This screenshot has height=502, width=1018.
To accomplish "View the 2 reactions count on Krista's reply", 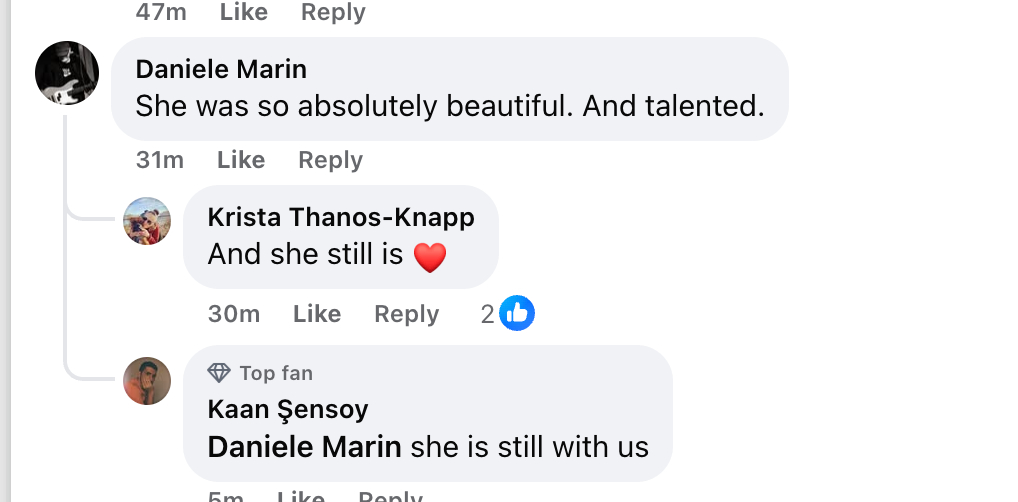I will point(488,314).
